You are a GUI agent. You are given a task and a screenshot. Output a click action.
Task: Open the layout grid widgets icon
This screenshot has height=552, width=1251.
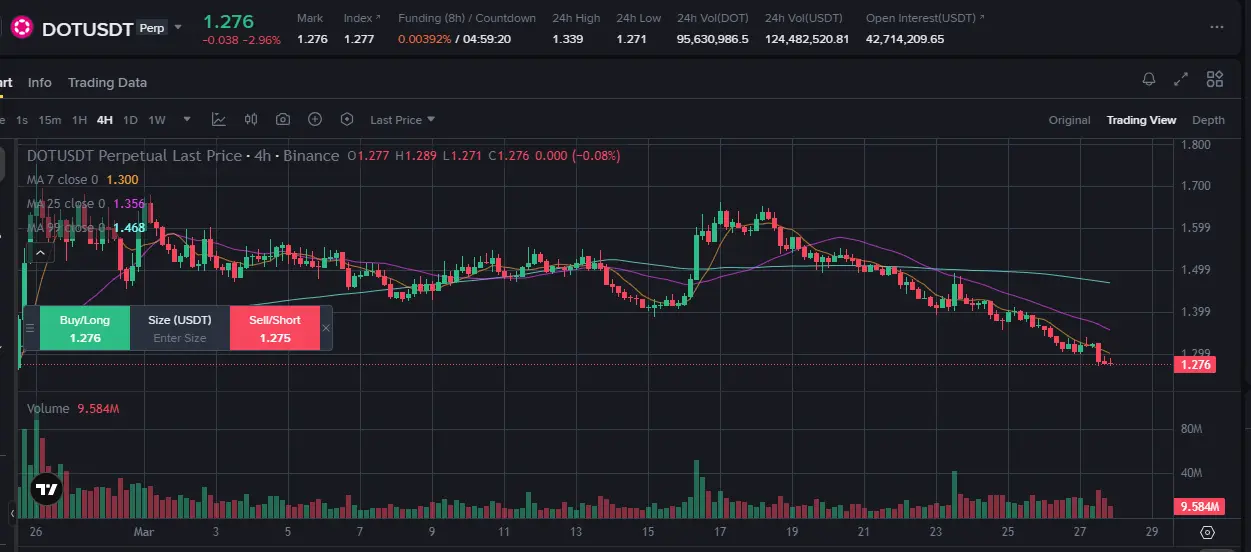pyautogui.click(x=1215, y=79)
